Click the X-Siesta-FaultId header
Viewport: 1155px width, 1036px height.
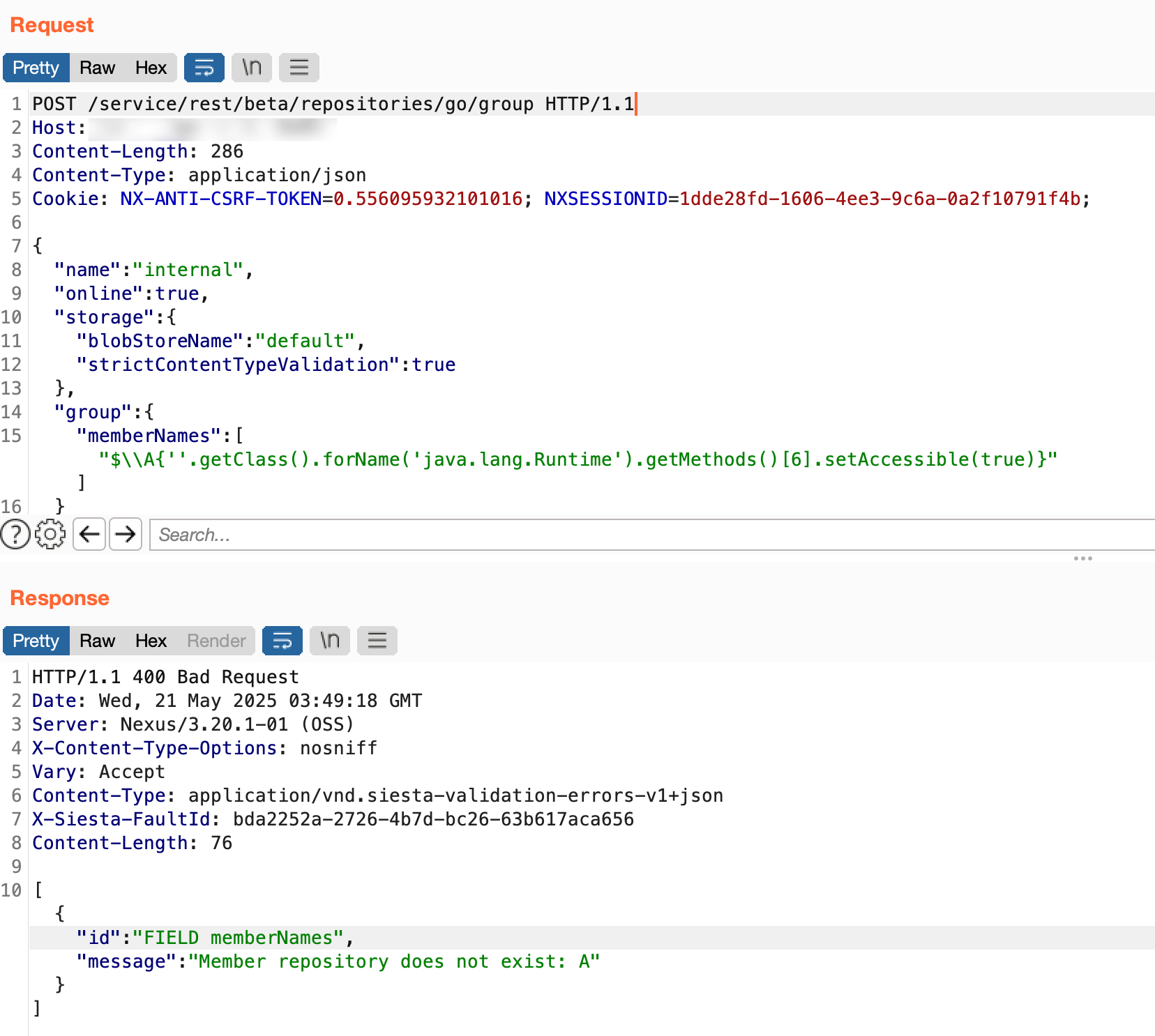(x=333, y=819)
